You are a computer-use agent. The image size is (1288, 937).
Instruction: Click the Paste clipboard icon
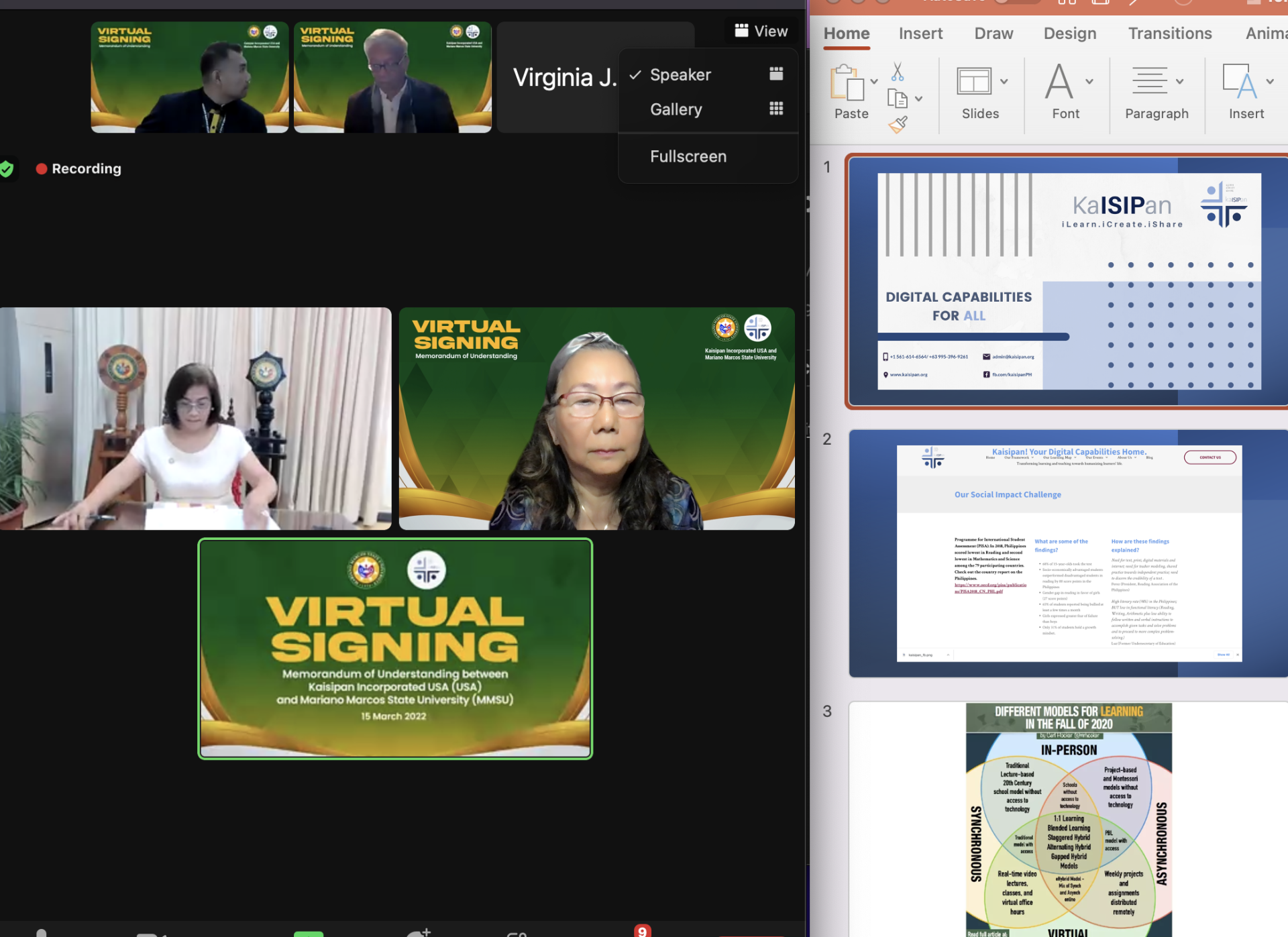[847, 83]
